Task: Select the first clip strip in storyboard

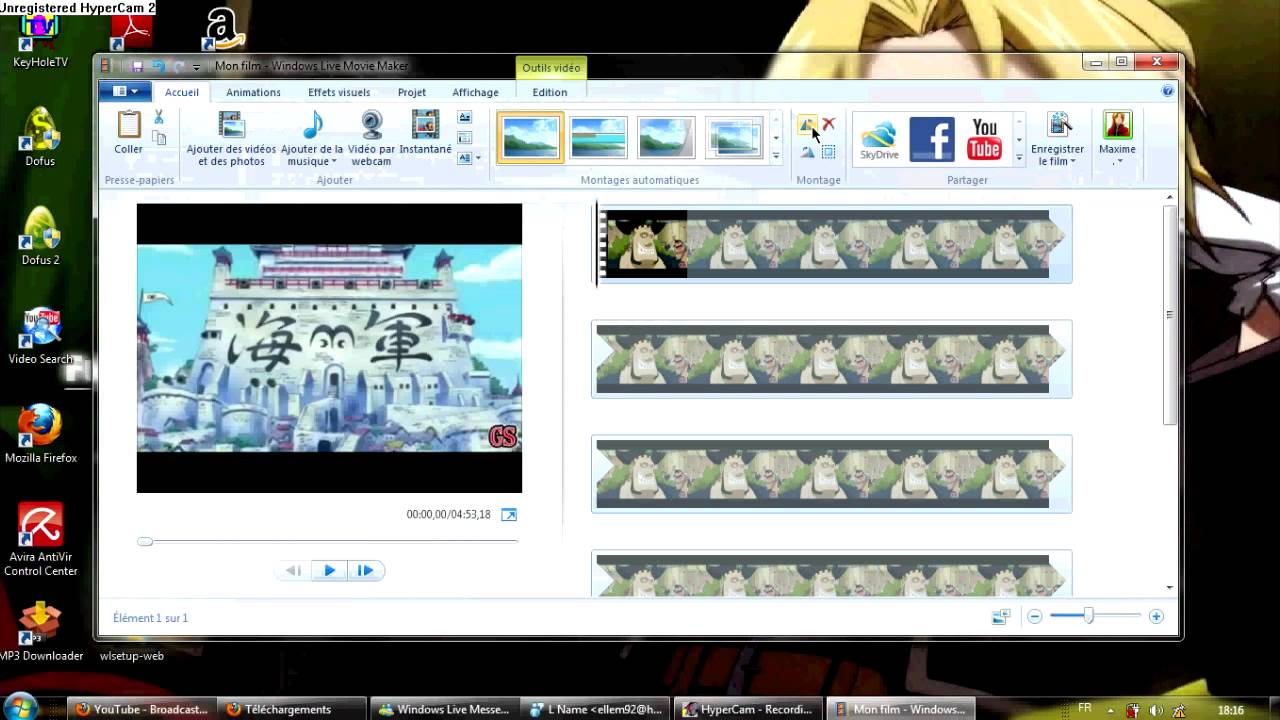Action: click(x=832, y=244)
